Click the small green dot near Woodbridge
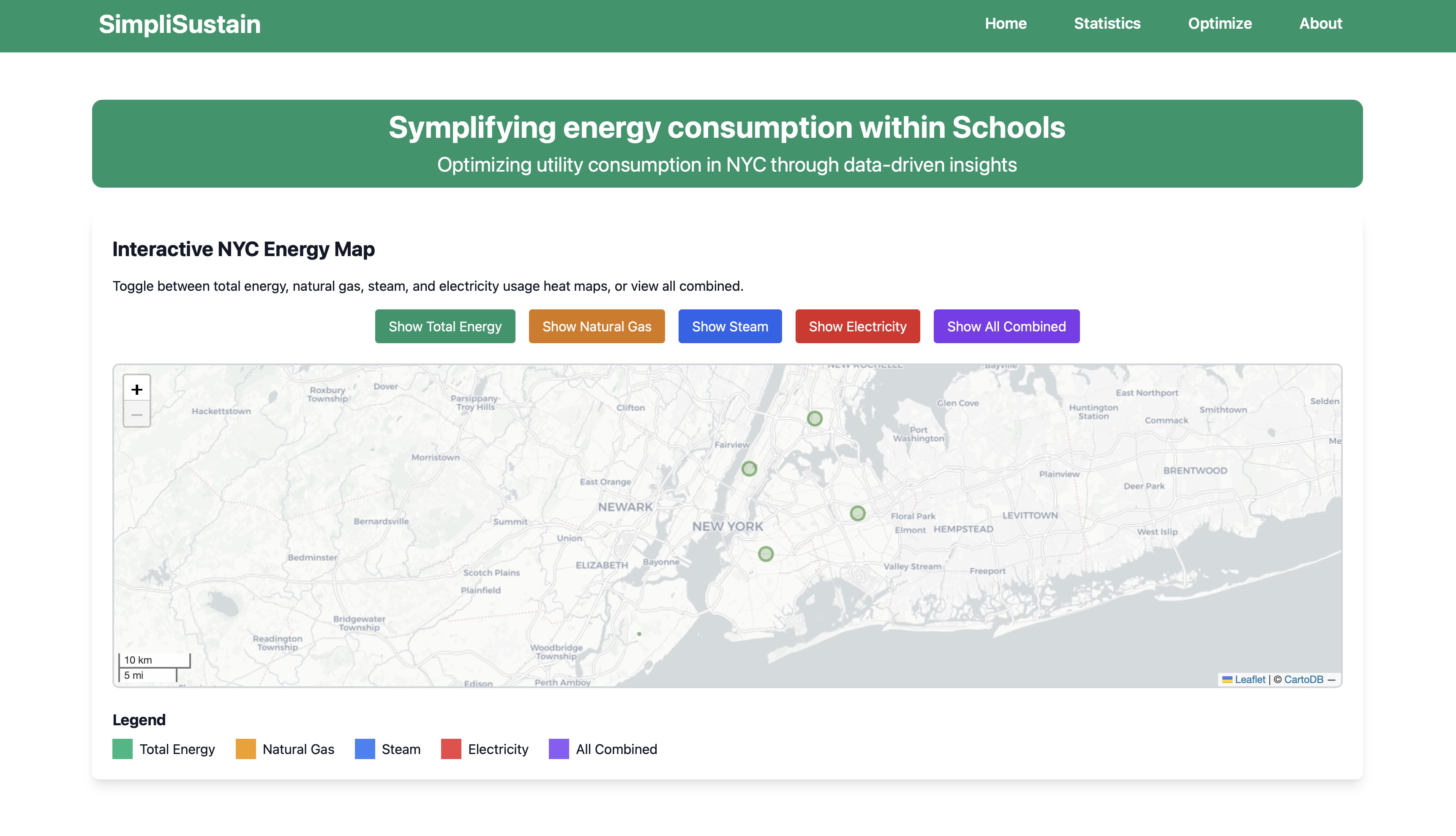The width and height of the screenshot is (1456, 836). click(639, 634)
